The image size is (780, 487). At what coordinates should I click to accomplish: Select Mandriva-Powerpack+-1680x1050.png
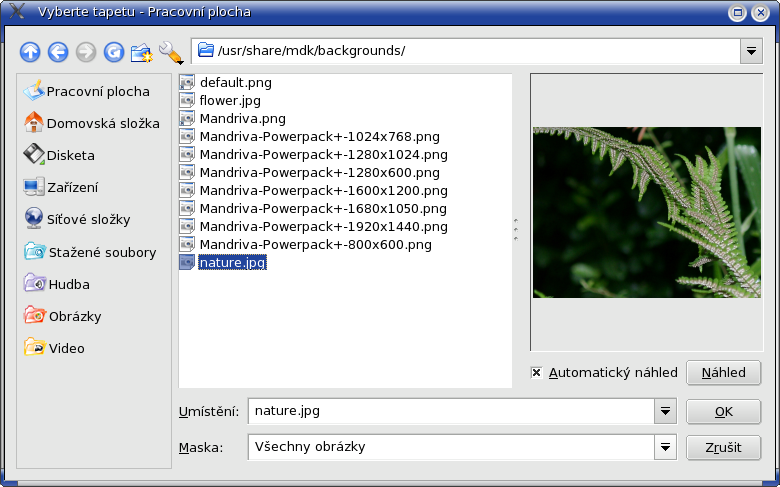click(x=323, y=208)
